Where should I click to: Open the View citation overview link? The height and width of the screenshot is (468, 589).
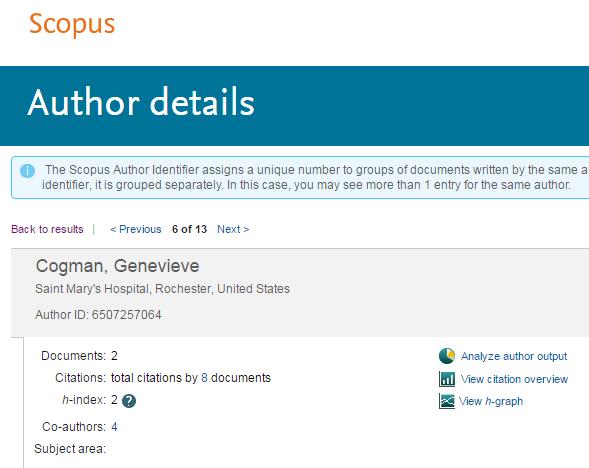pyautogui.click(x=514, y=379)
